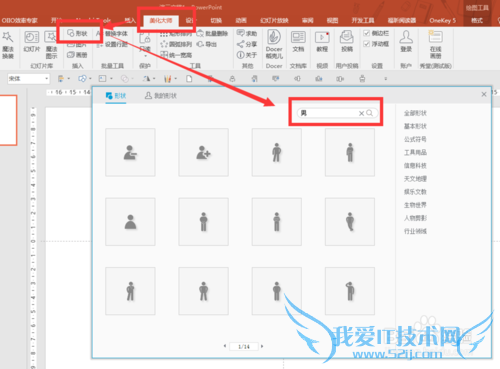Filter by 基本形状 category

[415, 126]
